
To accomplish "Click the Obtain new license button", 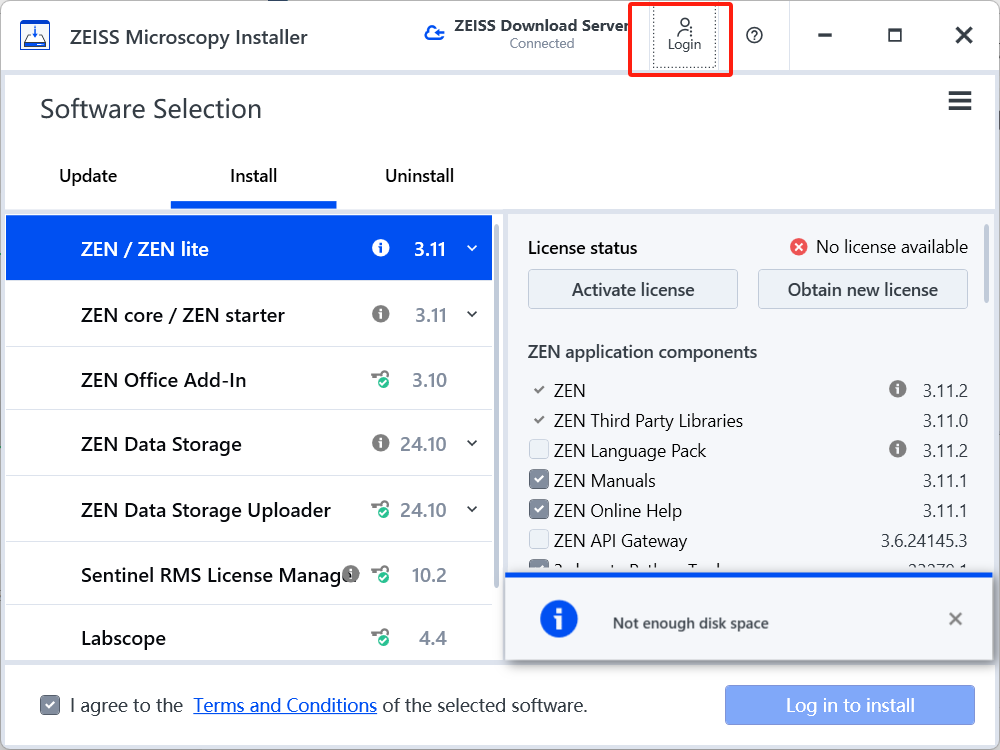I will 862,289.
